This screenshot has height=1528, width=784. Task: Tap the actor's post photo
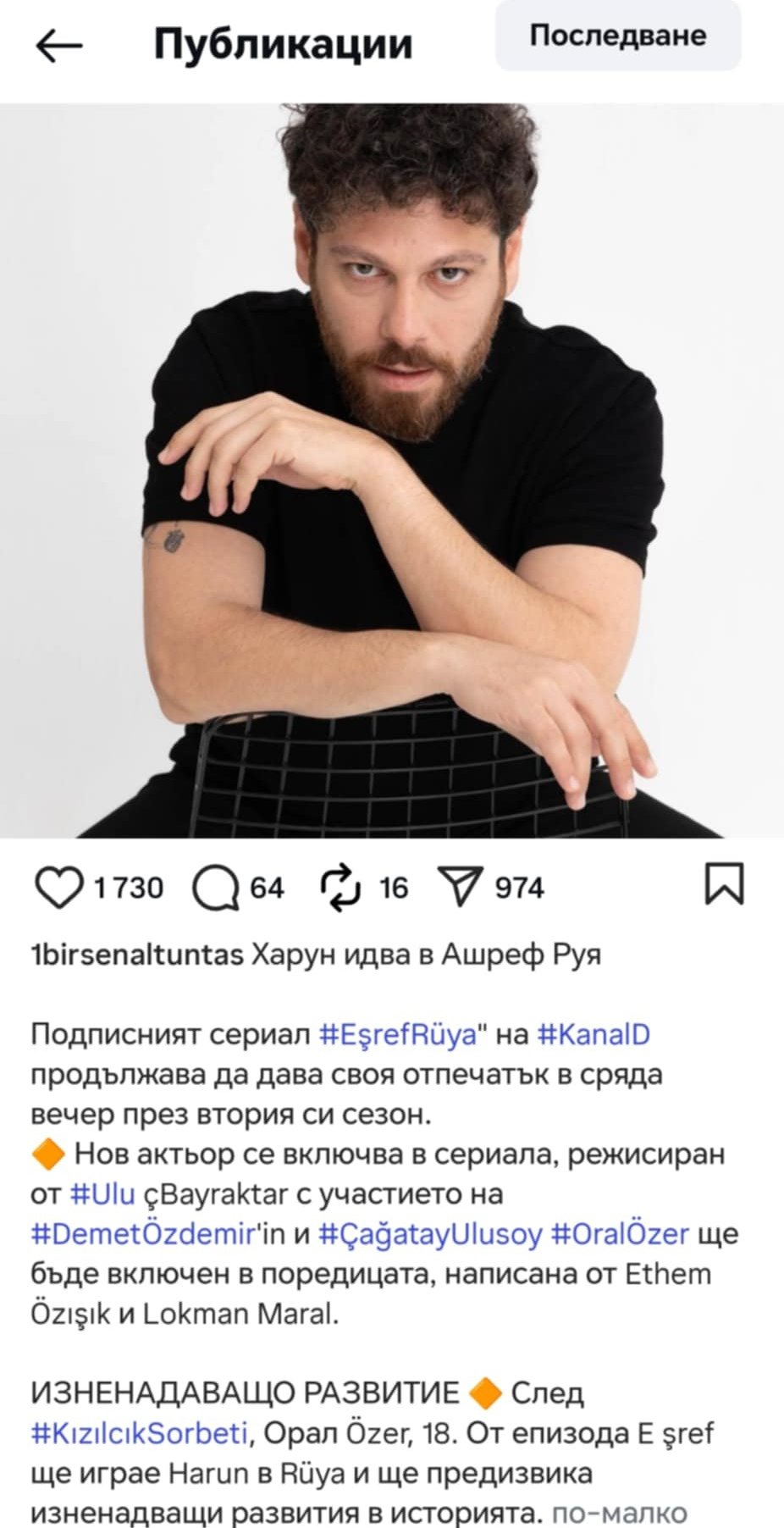[392, 470]
